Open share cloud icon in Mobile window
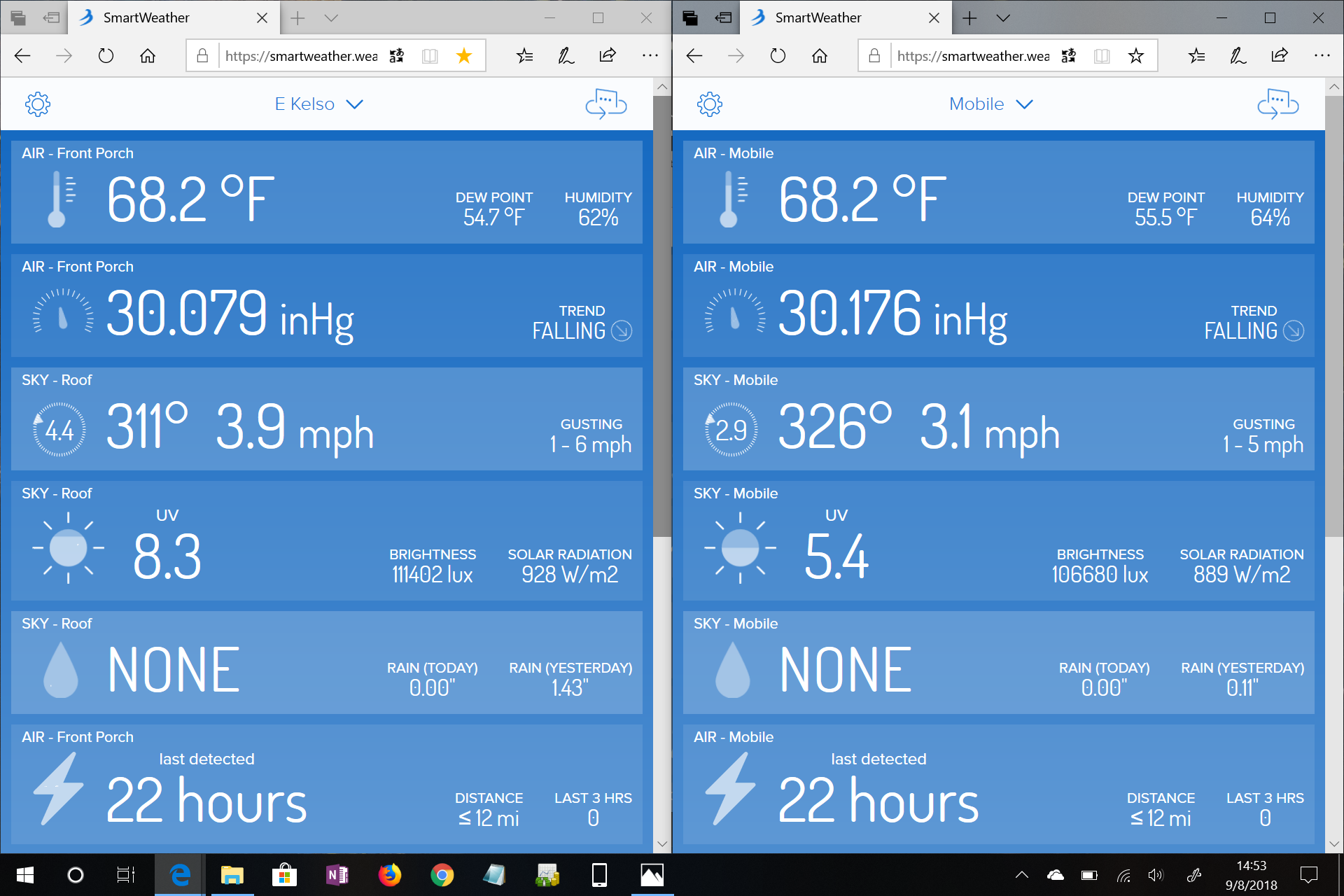 click(x=1278, y=104)
